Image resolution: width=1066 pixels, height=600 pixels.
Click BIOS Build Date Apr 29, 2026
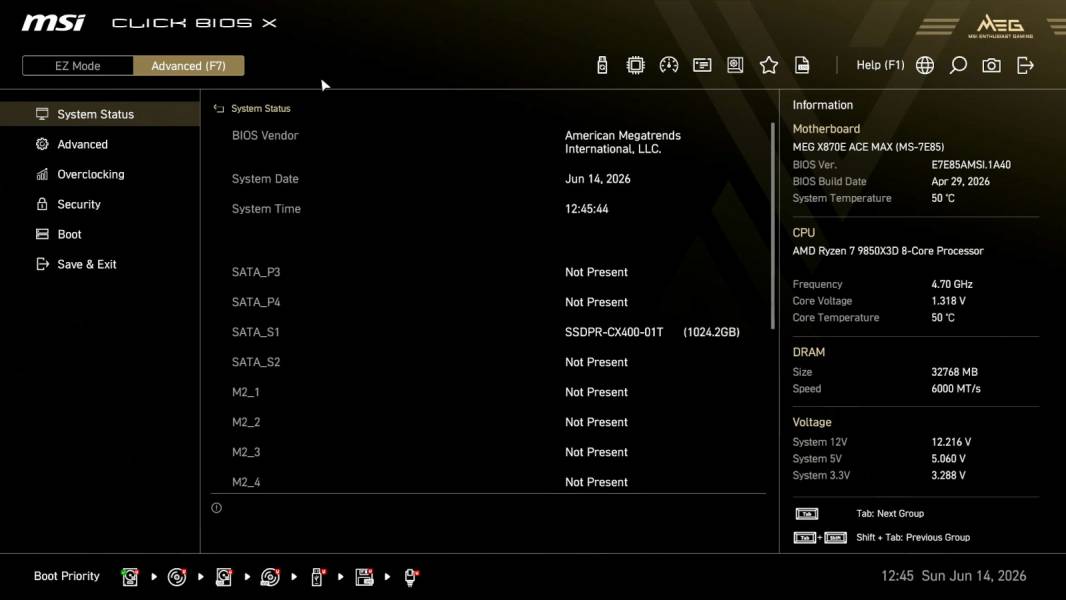click(x=960, y=181)
